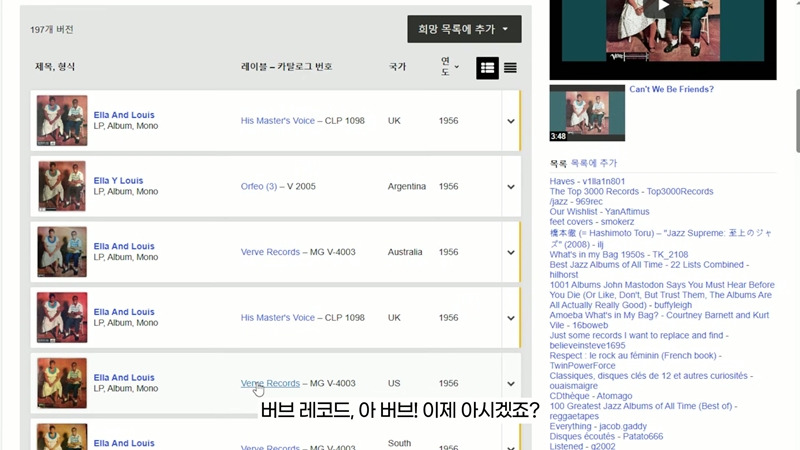800x450 pixels.
Task: Click the 국가 column header
Action: click(x=397, y=67)
